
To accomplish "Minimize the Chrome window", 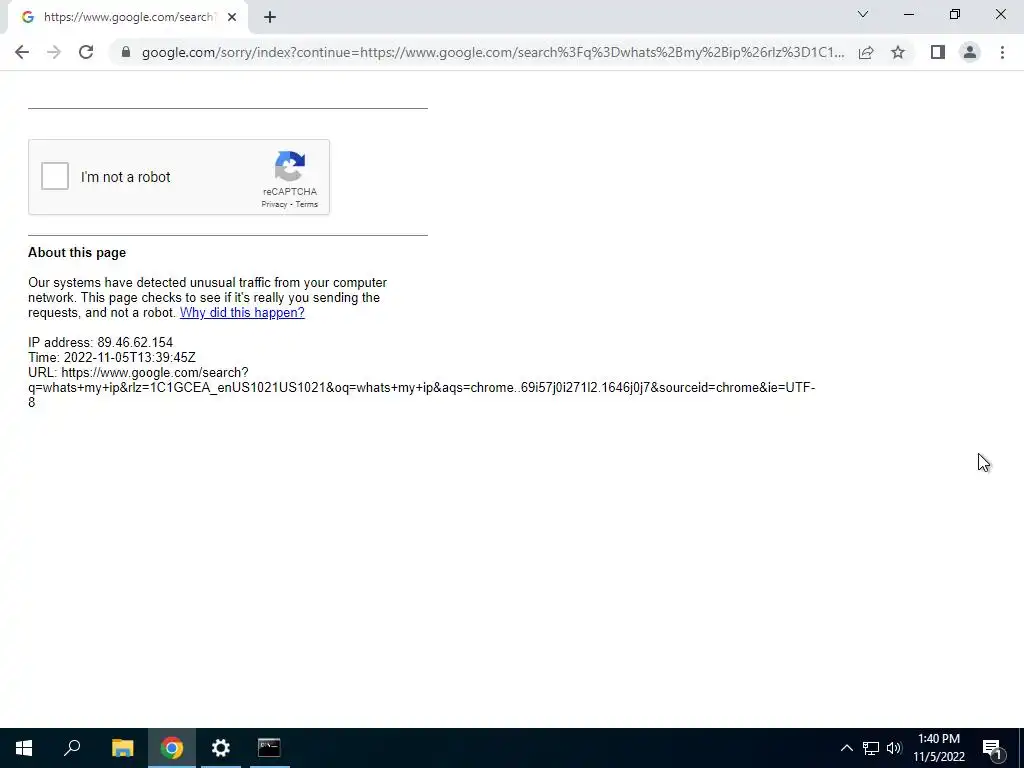I will [908, 14].
